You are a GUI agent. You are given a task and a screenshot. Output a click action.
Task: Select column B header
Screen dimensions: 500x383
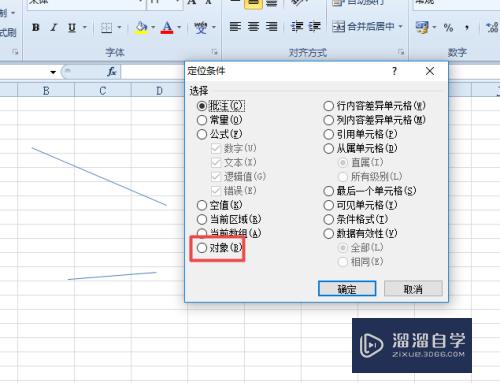(x=46, y=91)
